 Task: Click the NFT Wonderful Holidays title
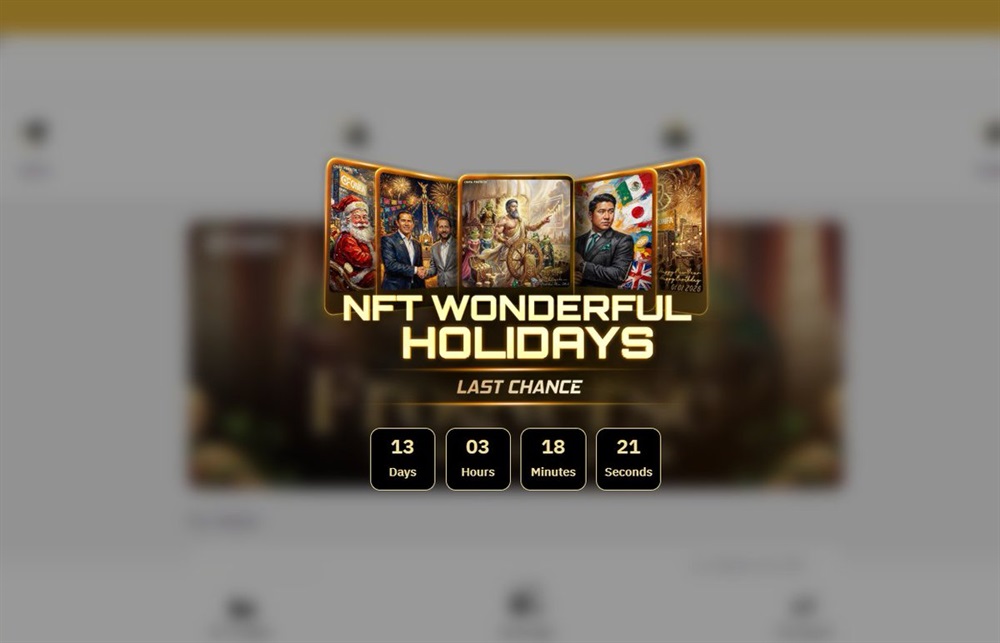pos(517,325)
